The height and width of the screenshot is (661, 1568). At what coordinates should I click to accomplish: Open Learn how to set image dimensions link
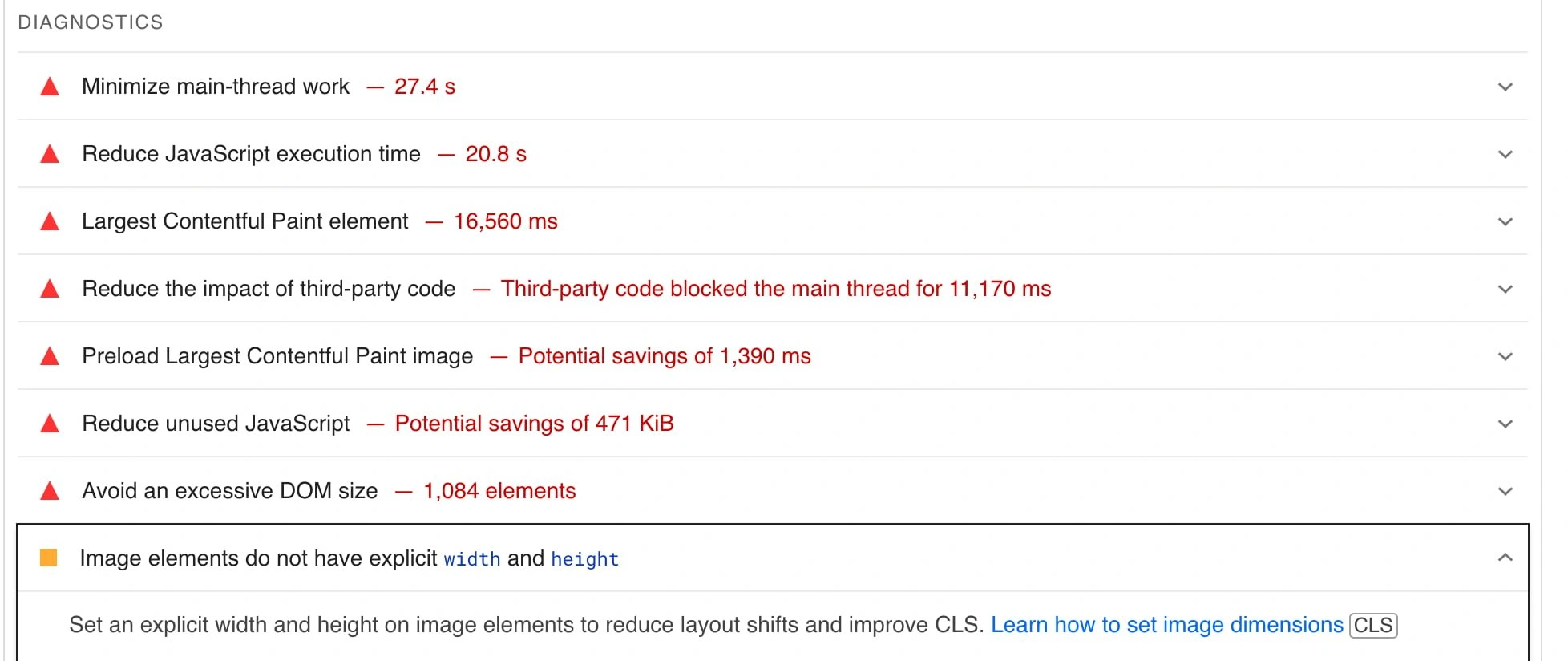(x=1166, y=625)
